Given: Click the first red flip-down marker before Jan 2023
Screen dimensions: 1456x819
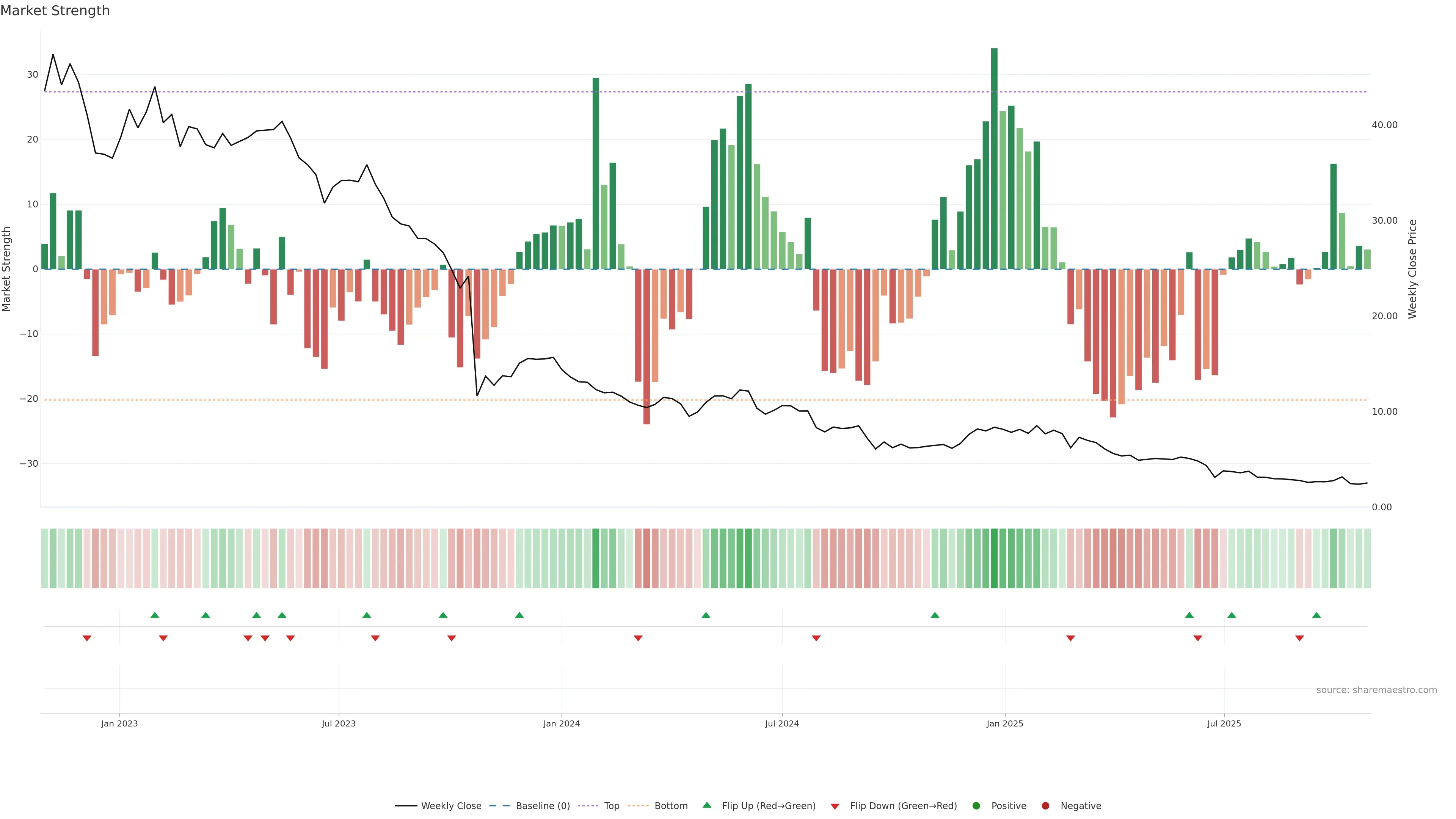Looking at the screenshot, I should point(87,638).
